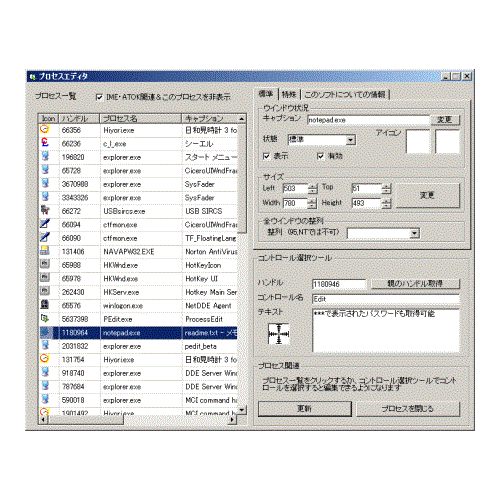Viewport: 500px width, 500px height.
Task: Click the 更新 refresh button
Action: pos(305,409)
